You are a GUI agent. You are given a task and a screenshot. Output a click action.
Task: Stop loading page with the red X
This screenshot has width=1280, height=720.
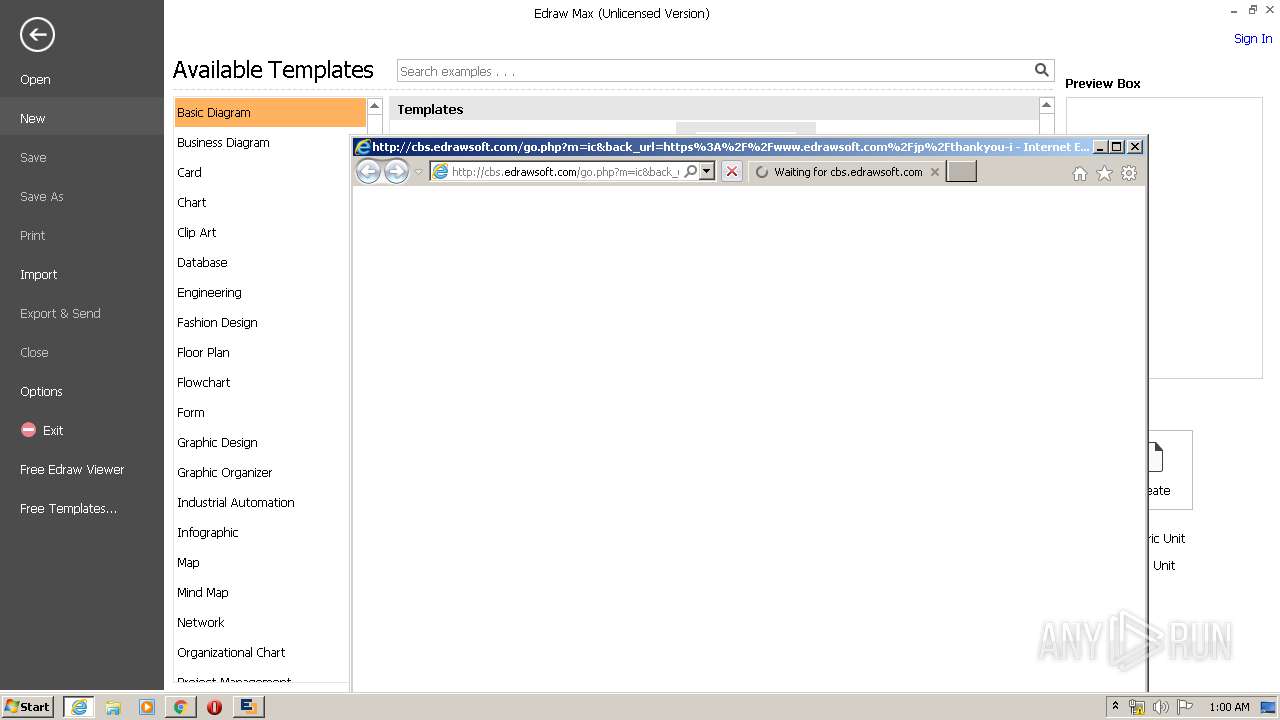pyautogui.click(x=732, y=172)
